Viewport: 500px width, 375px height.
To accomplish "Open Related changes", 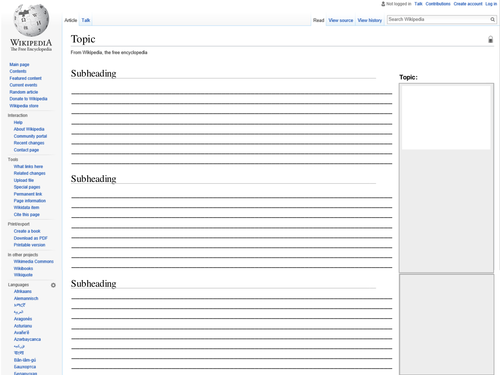I will coord(29,173).
